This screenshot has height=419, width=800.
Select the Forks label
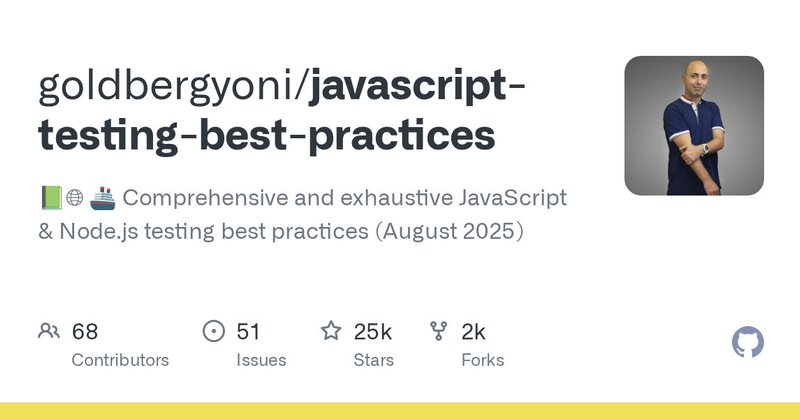pyautogui.click(x=483, y=360)
